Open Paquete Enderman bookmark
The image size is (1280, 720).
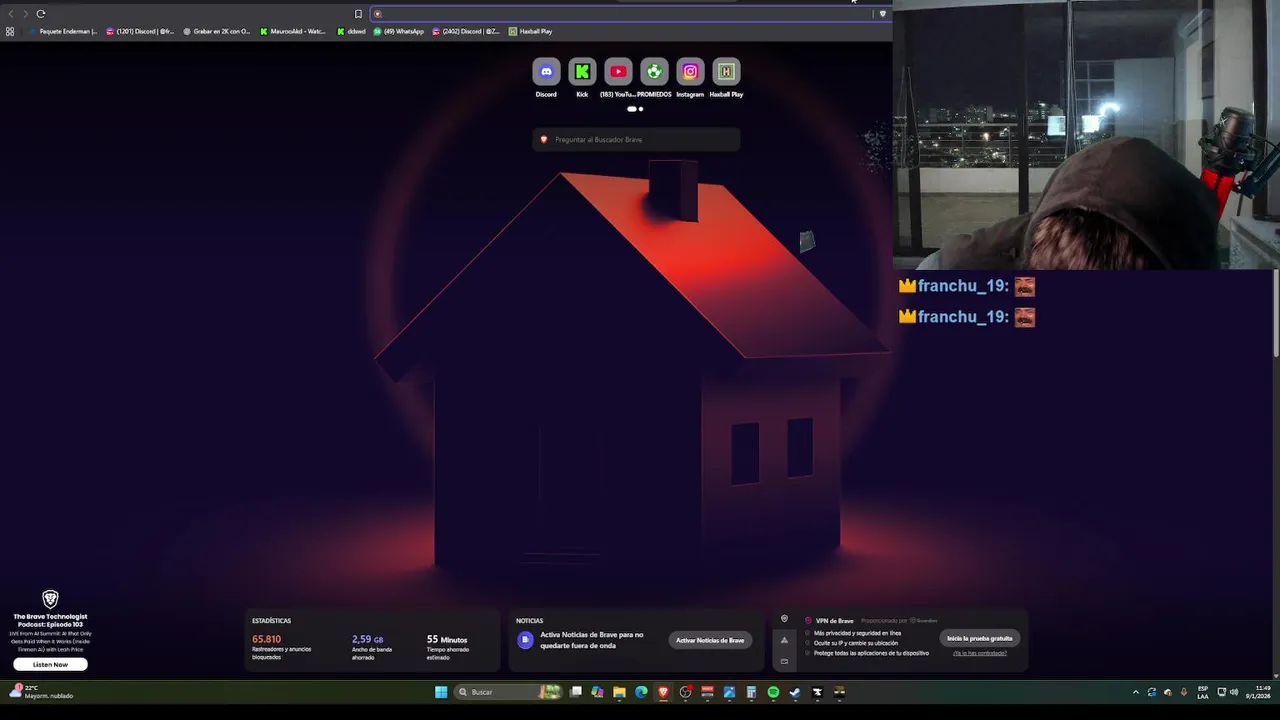point(63,31)
